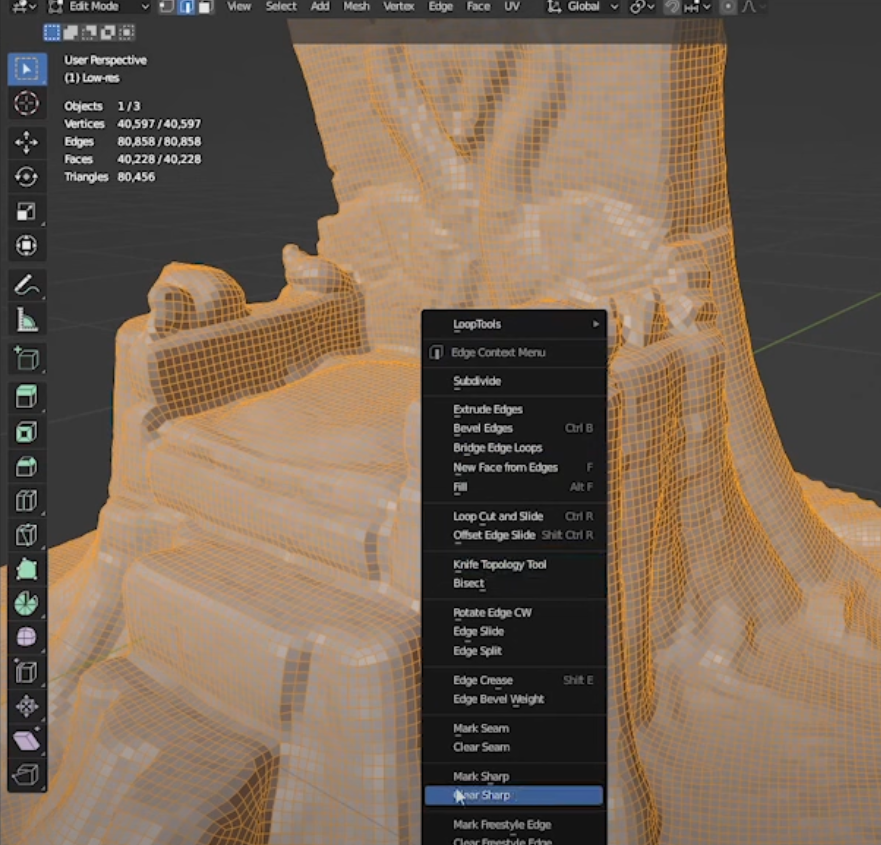Select the Extrude Region tool
This screenshot has width=881, height=845.
[26, 397]
